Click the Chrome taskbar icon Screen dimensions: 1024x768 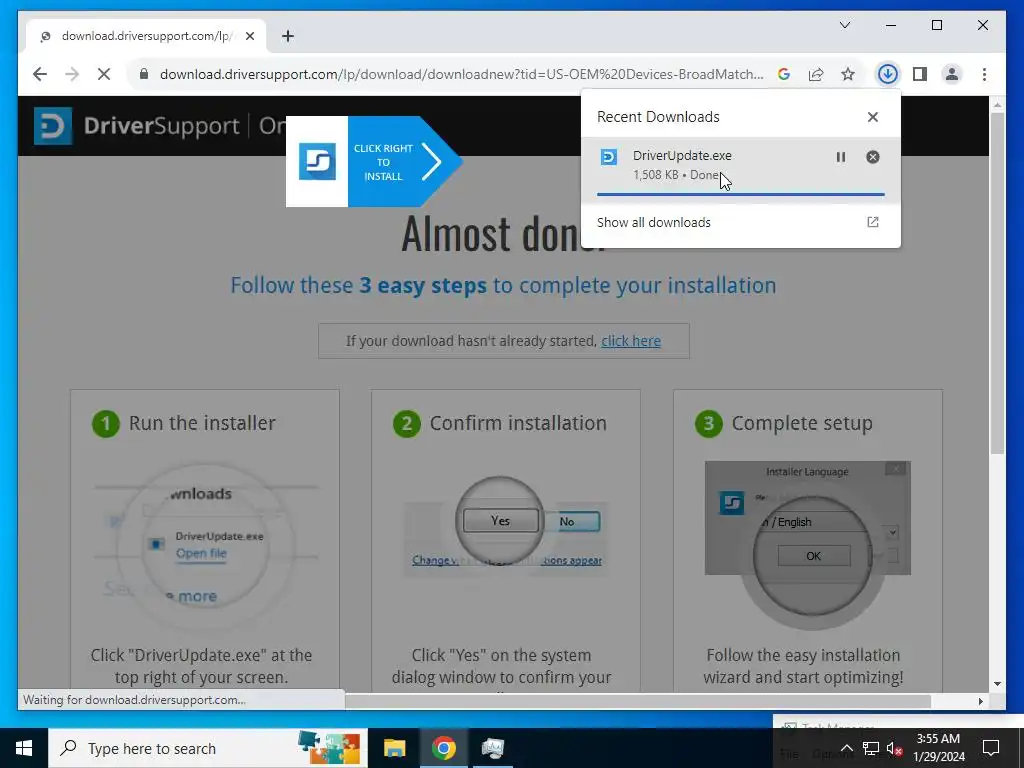443,748
